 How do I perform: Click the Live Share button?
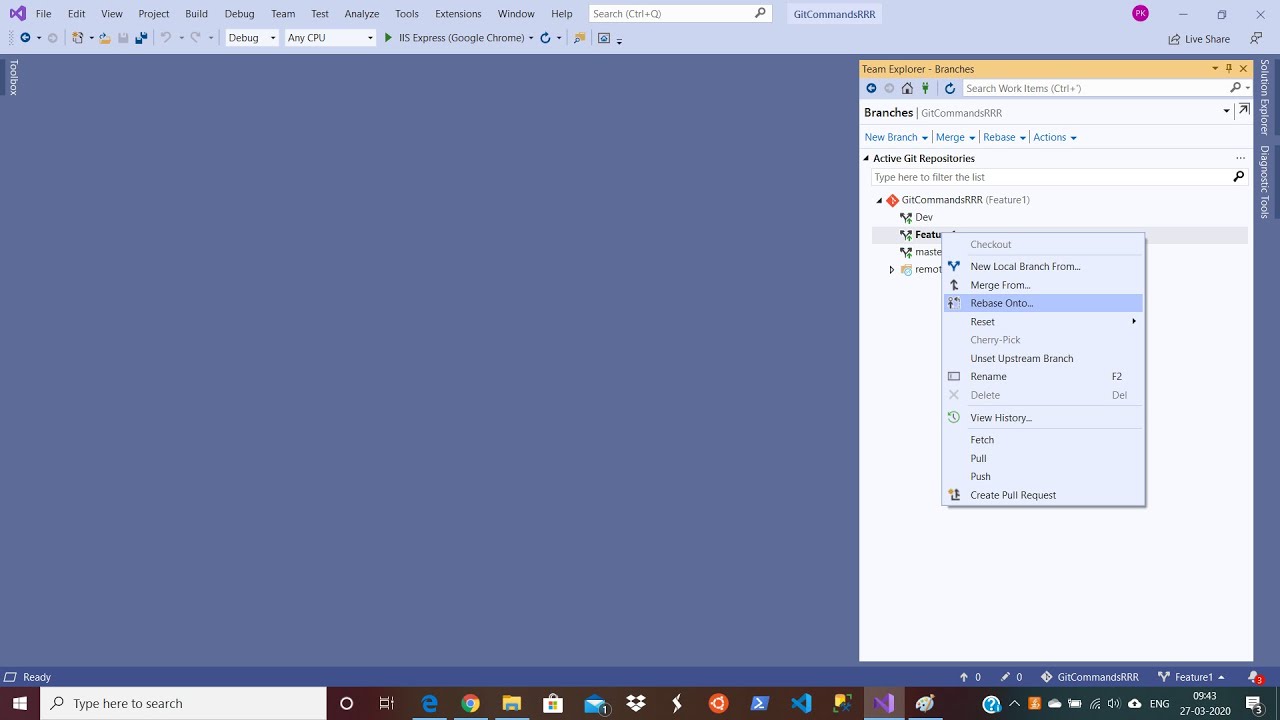[x=1199, y=39]
